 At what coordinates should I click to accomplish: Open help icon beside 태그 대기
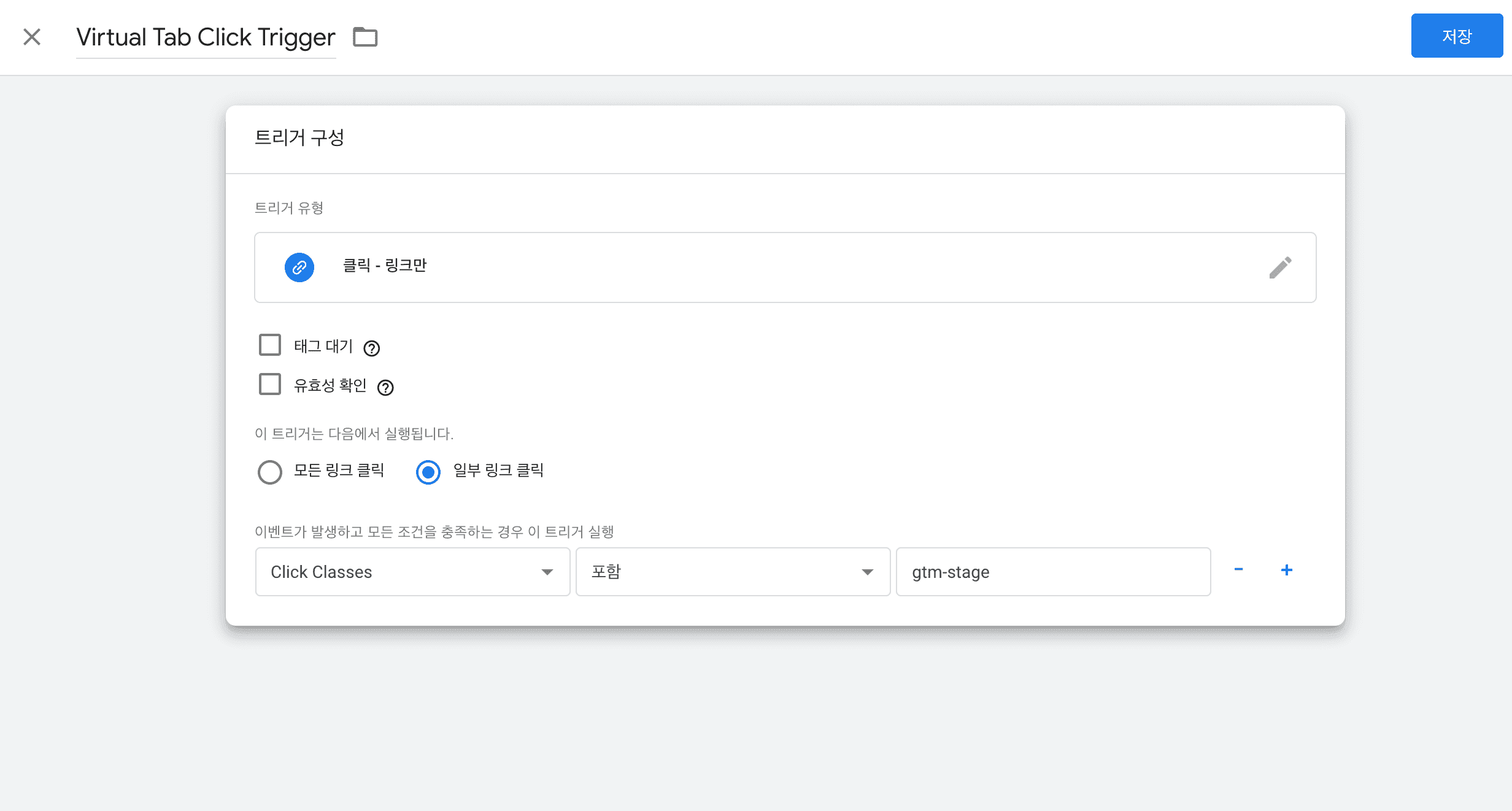372,348
